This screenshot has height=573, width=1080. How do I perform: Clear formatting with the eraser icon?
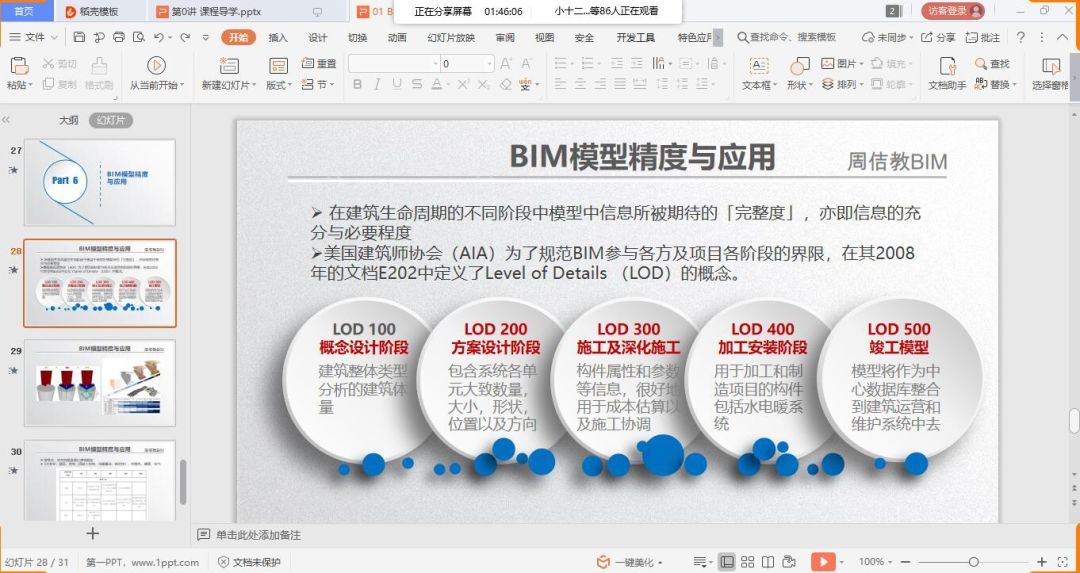pyautogui.click(x=506, y=85)
